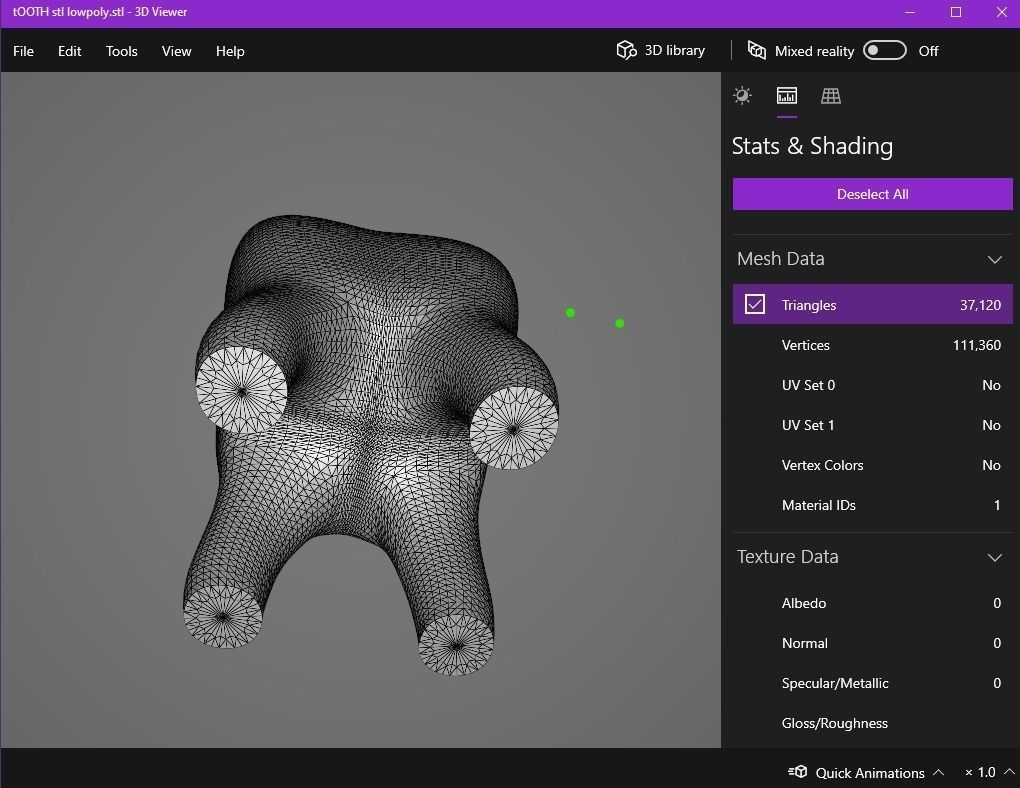Screen dimensions: 1020x788
Task: Open the animation speed × 1.0 dropdown
Action: pos(989,772)
